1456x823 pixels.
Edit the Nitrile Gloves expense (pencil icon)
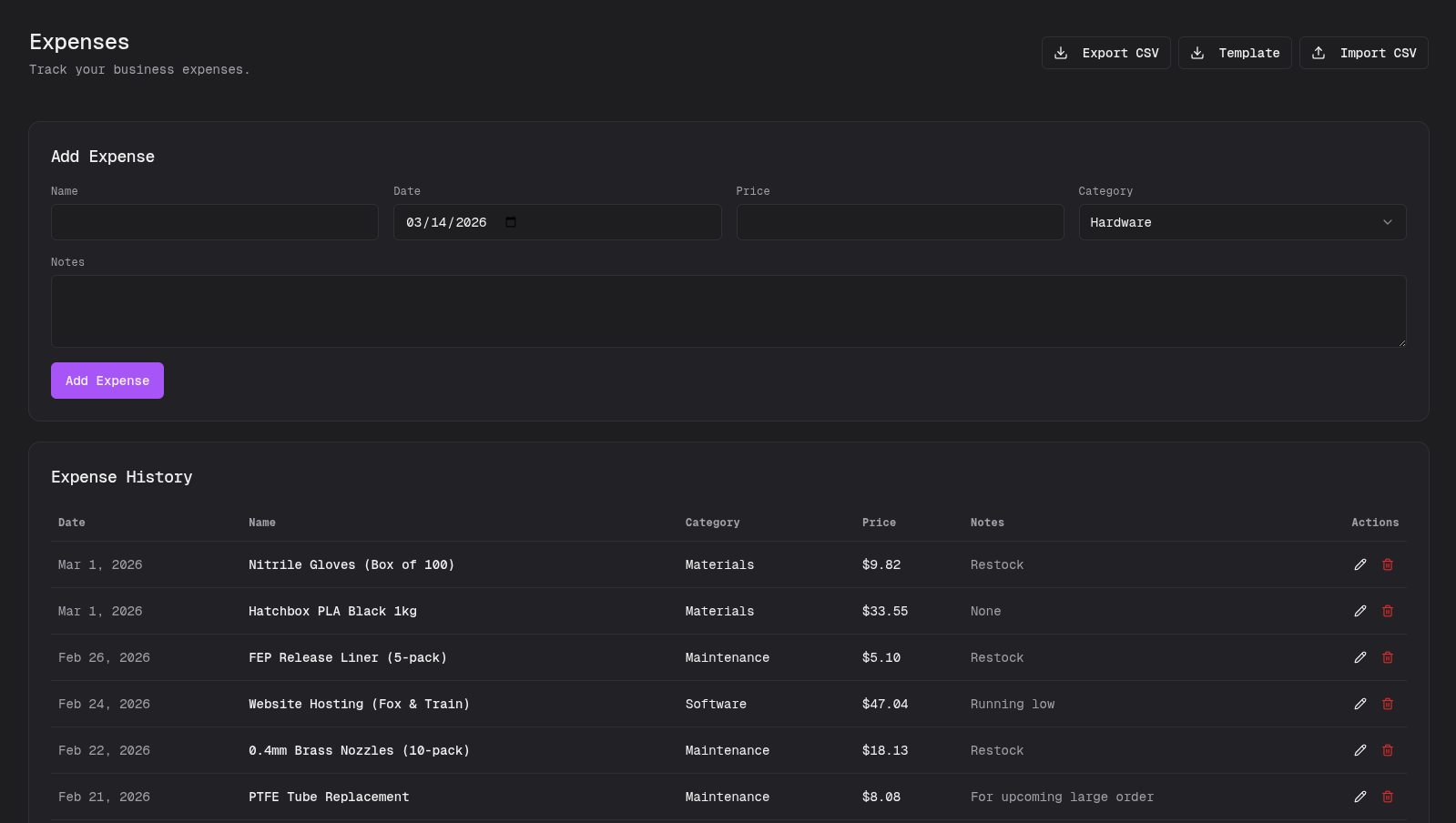[x=1360, y=564]
